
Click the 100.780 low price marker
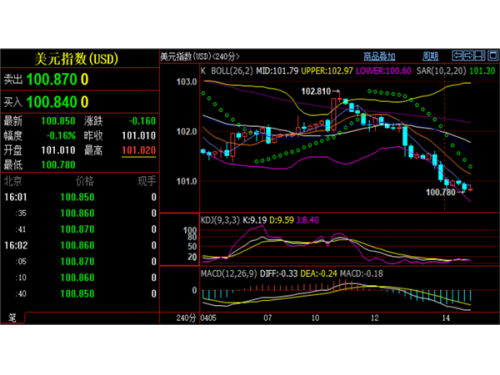[x=441, y=192]
